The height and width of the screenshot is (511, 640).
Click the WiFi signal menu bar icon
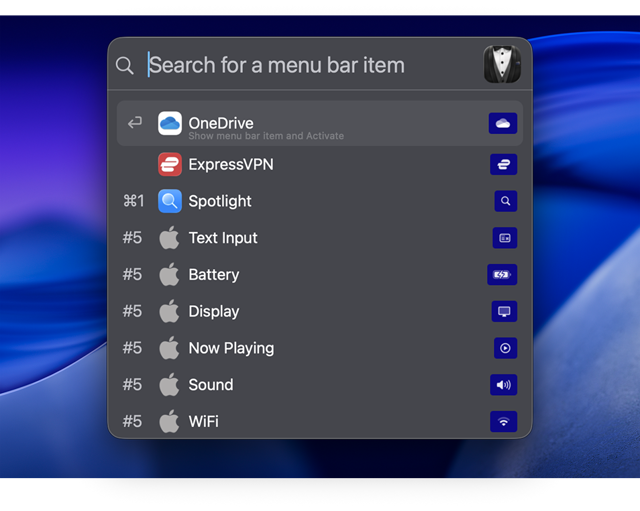504,422
